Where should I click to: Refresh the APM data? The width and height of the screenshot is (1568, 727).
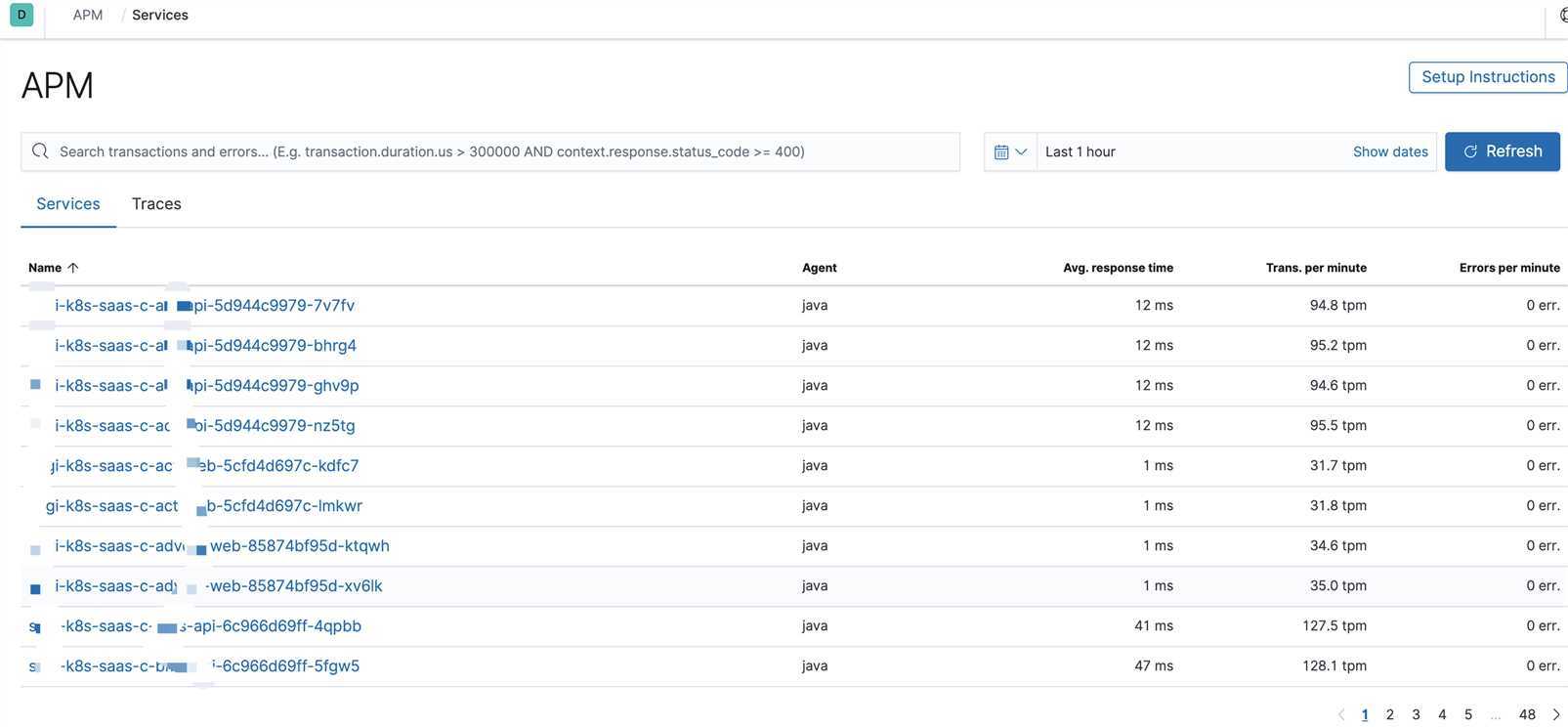point(1503,151)
